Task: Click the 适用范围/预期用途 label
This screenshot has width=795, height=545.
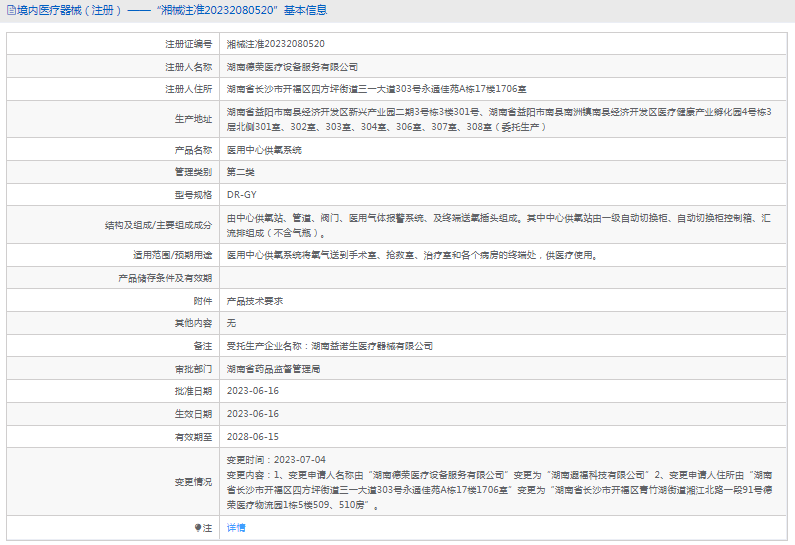Action: [x=172, y=256]
